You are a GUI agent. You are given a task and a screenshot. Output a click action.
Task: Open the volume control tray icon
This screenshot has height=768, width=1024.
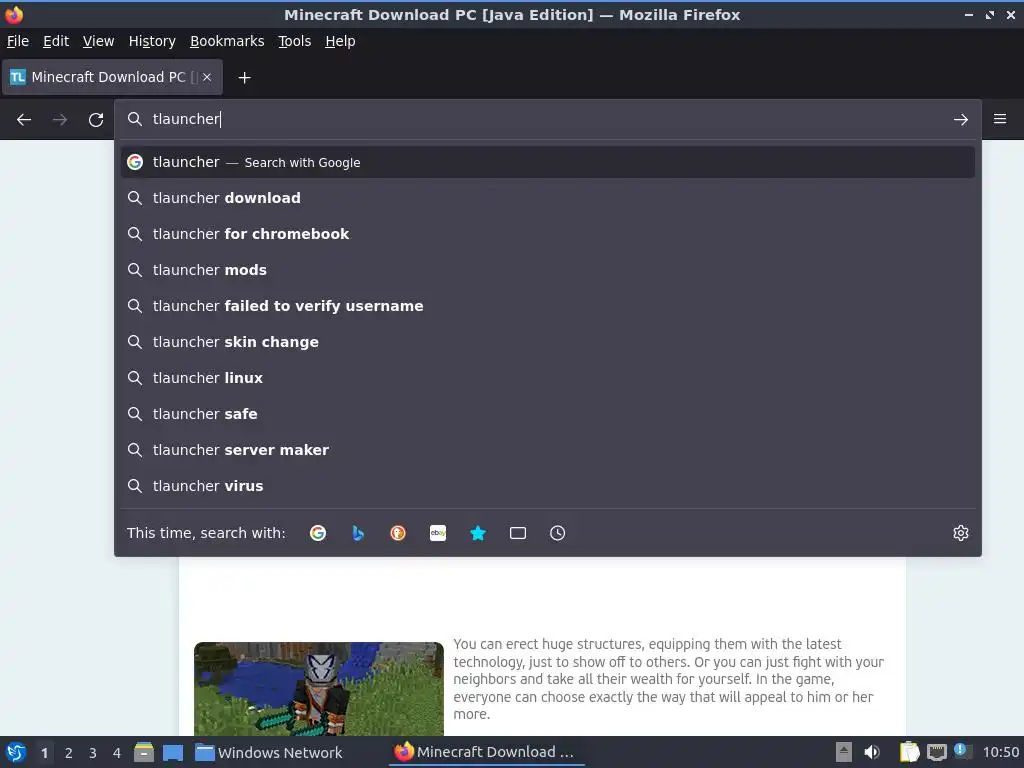pos(872,752)
